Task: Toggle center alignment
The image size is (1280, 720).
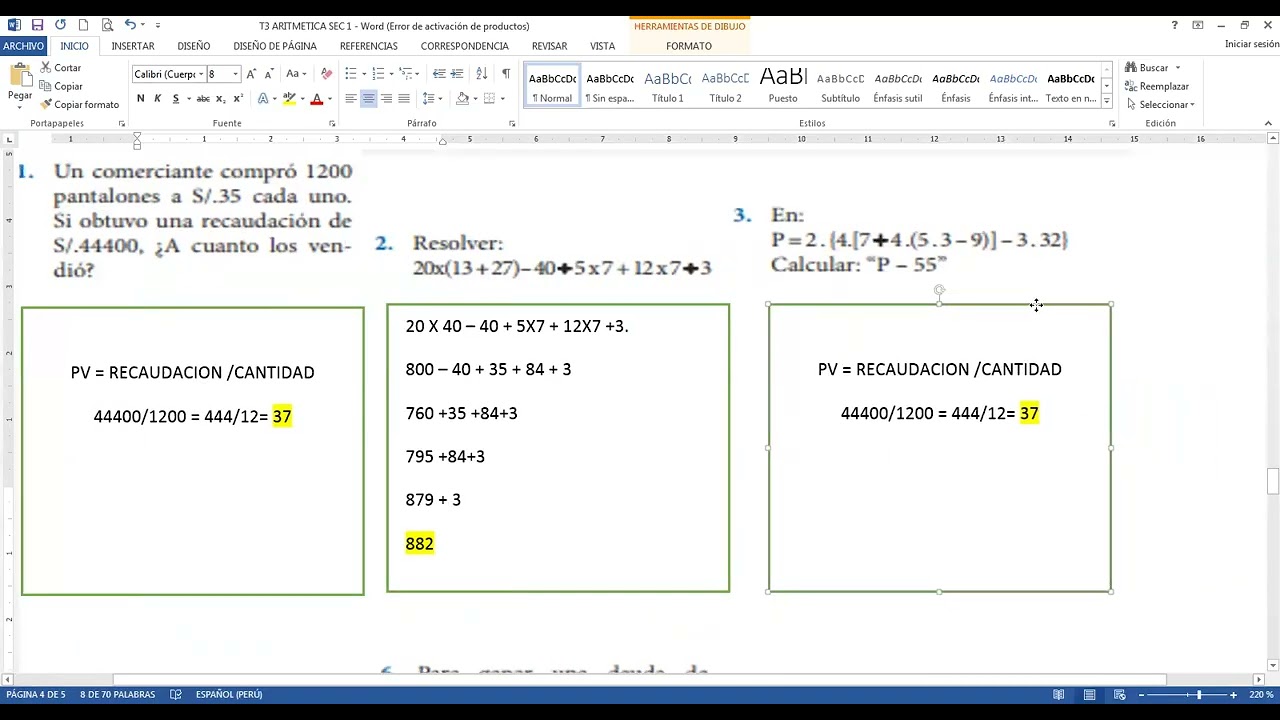Action: click(369, 98)
